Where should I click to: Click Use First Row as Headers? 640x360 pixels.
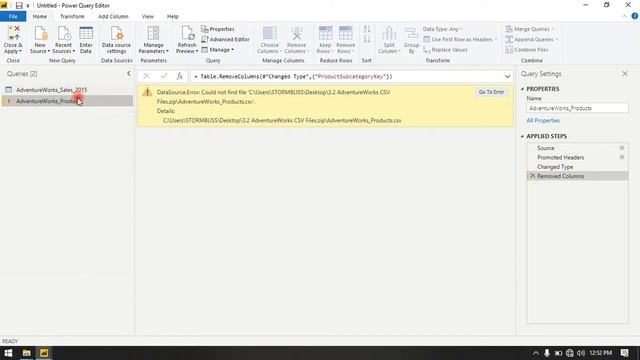coord(460,40)
